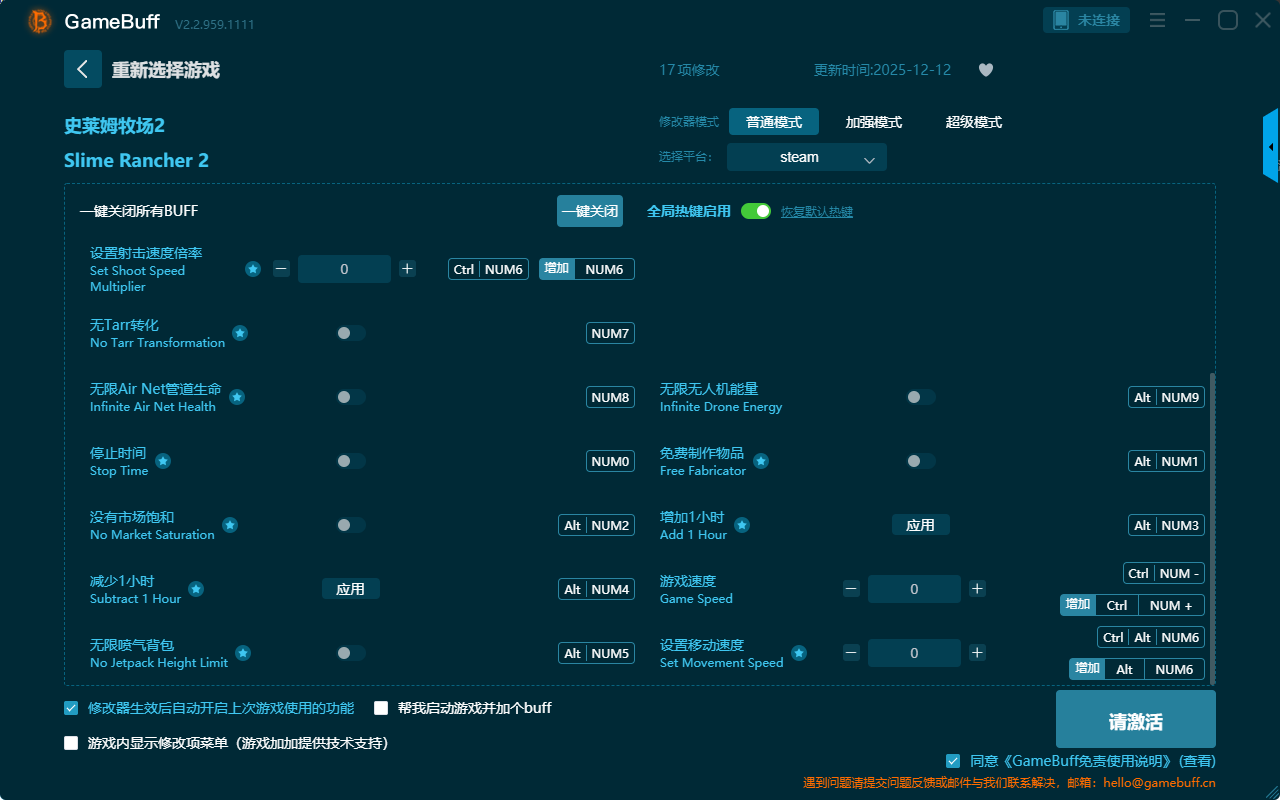Screen dimensions: 1280x800
Task: Click the heart favorite icon
Action: pos(985,70)
